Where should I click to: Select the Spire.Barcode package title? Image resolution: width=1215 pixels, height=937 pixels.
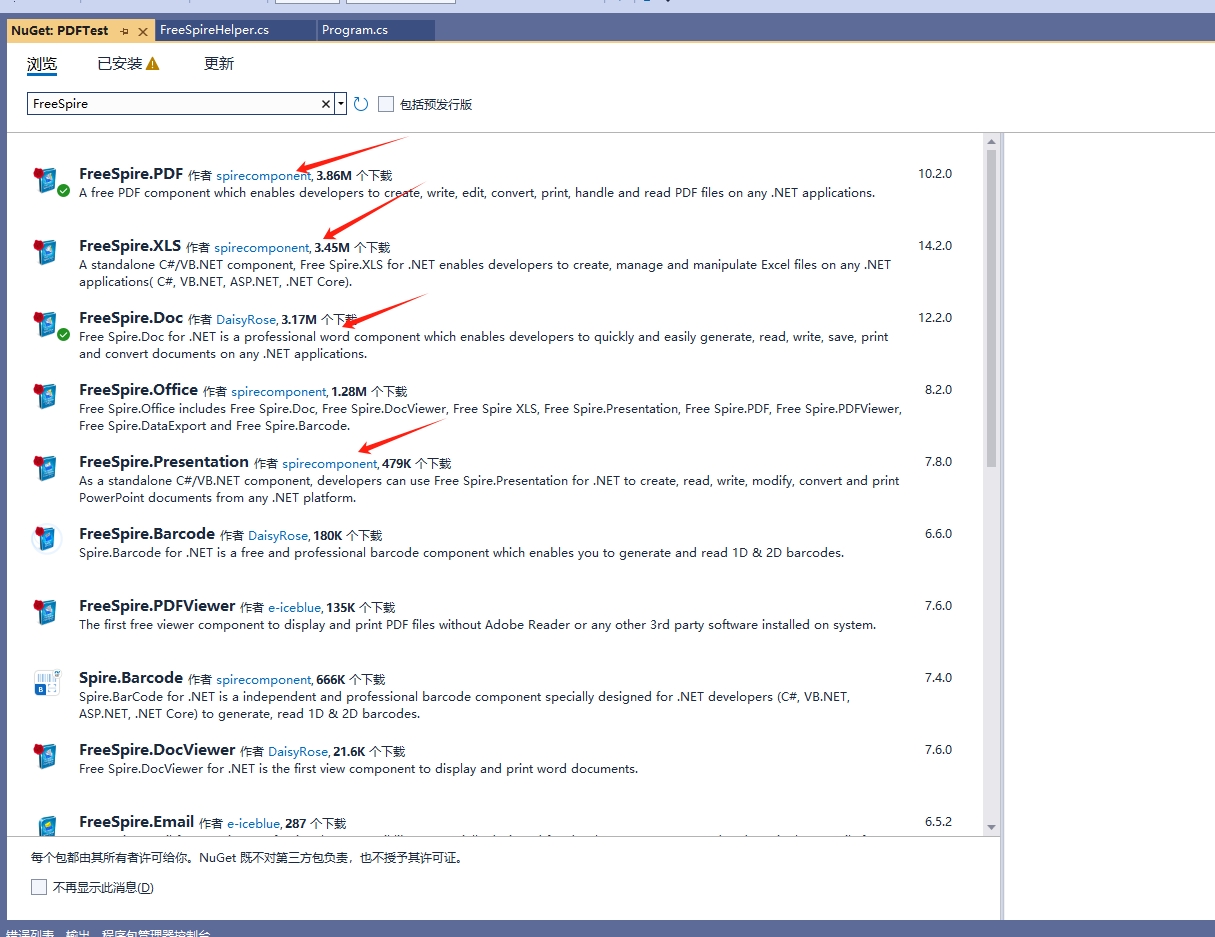[131, 678]
